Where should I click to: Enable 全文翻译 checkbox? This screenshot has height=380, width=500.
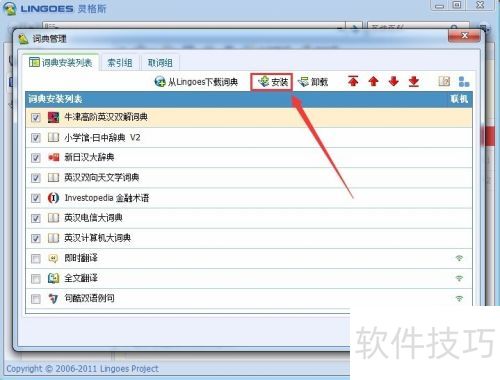(35, 279)
